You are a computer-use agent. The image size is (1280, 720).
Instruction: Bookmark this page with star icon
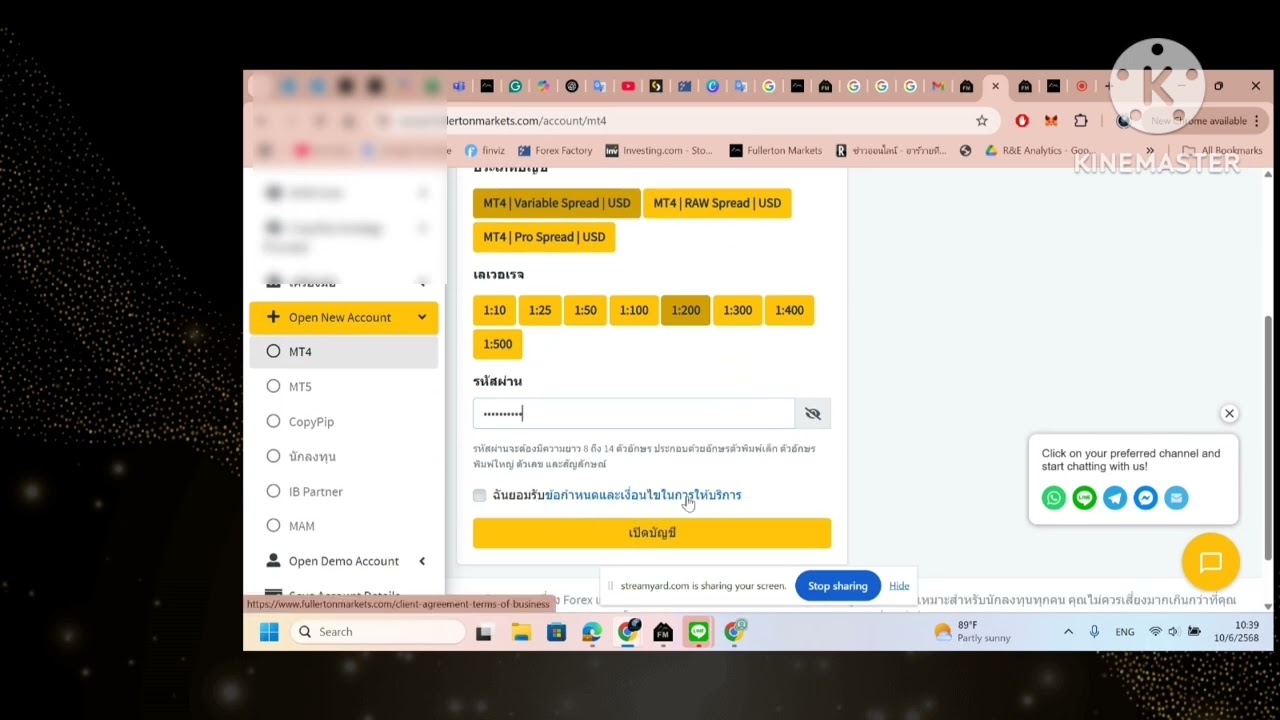[x=982, y=121]
